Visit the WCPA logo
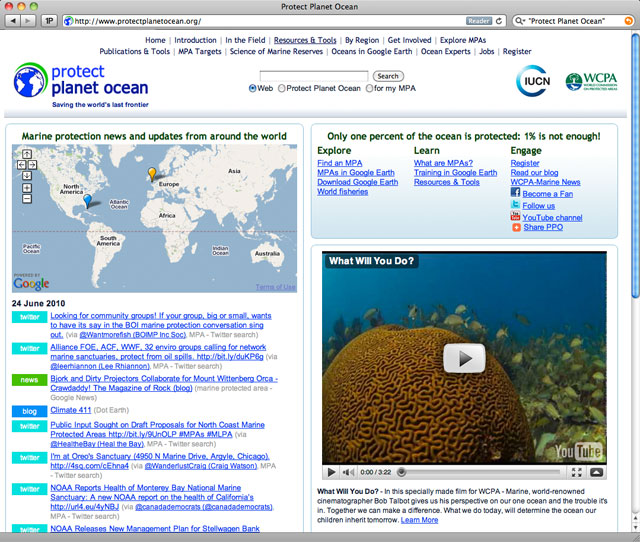The height and width of the screenshot is (542, 640). pos(591,81)
